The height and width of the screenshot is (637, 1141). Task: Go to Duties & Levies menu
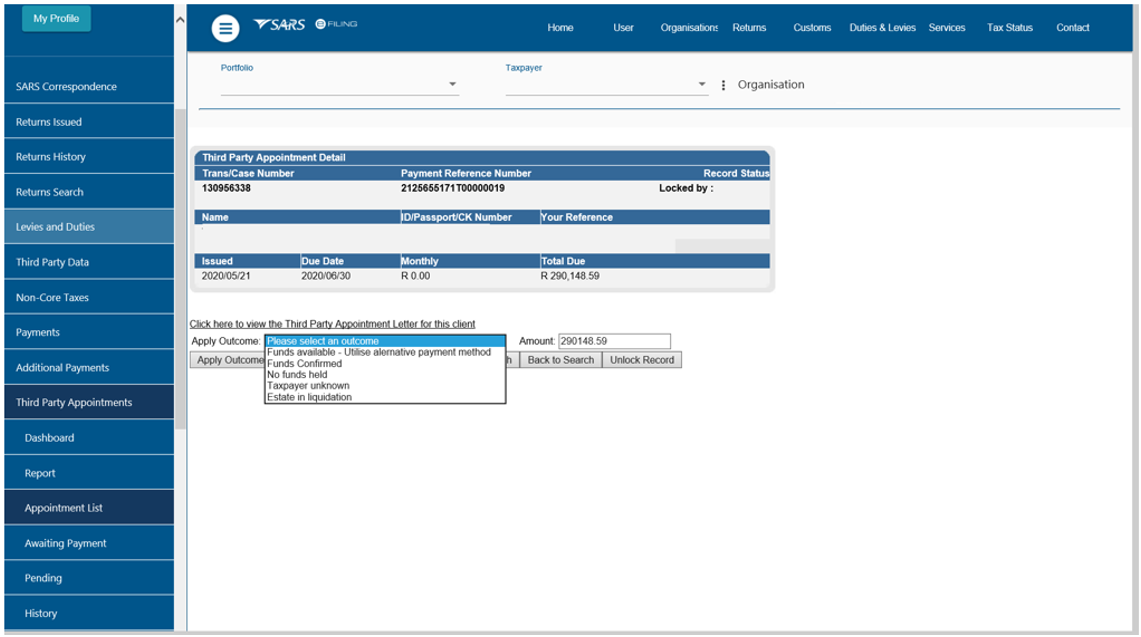(882, 28)
